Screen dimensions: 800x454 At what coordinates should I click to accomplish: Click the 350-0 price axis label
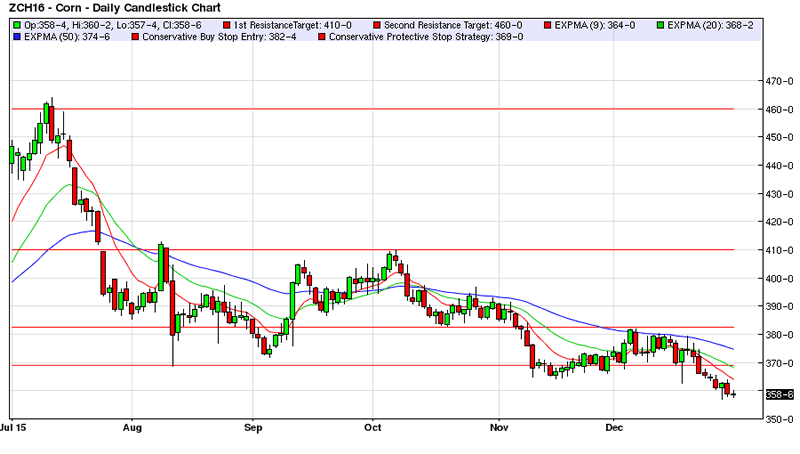coord(778,419)
